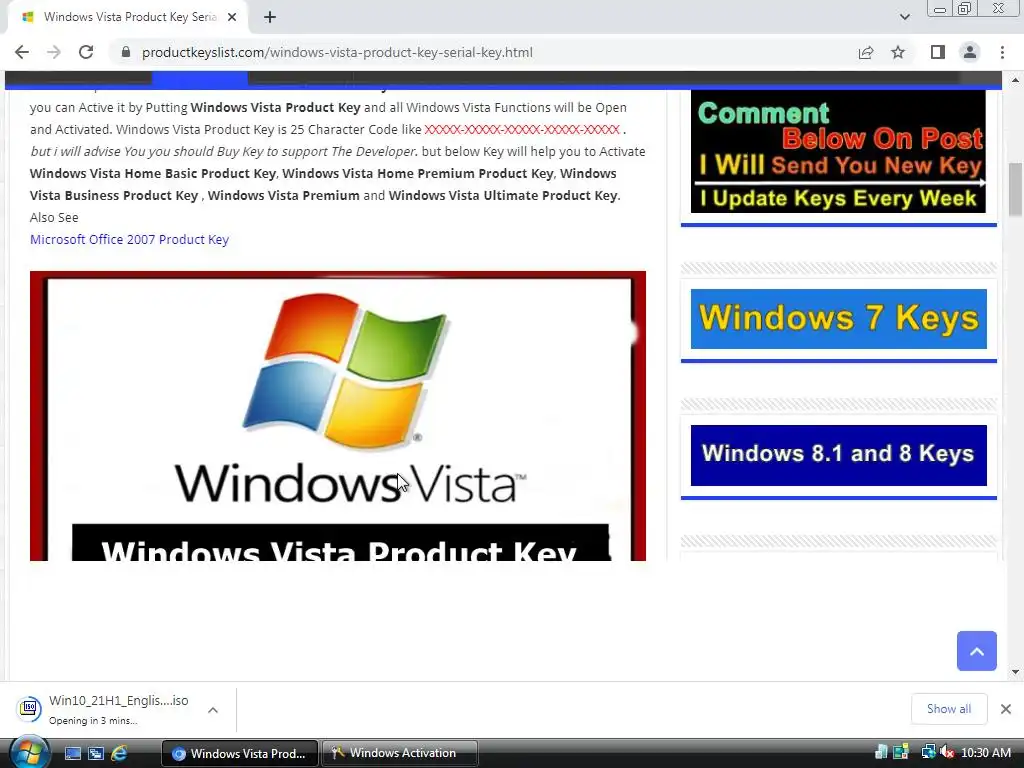Click the Show Desktop quick launch icon

[x=72, y=753]
